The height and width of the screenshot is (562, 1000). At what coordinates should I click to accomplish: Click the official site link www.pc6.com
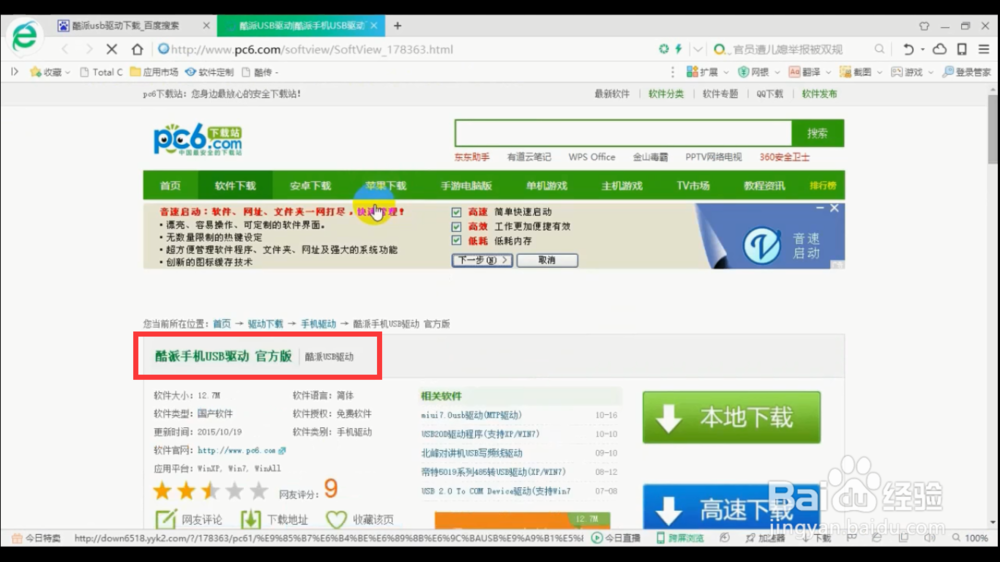[x=237, y=450]
